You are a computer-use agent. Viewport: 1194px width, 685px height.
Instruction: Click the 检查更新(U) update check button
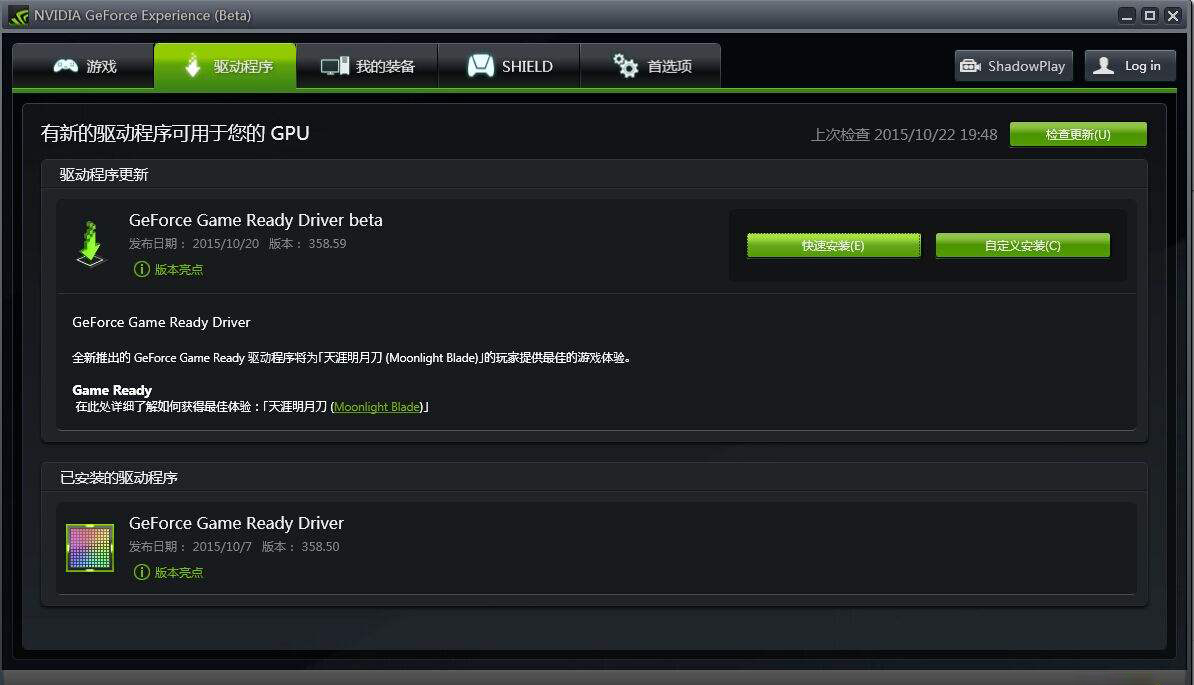pos(1079,133)
